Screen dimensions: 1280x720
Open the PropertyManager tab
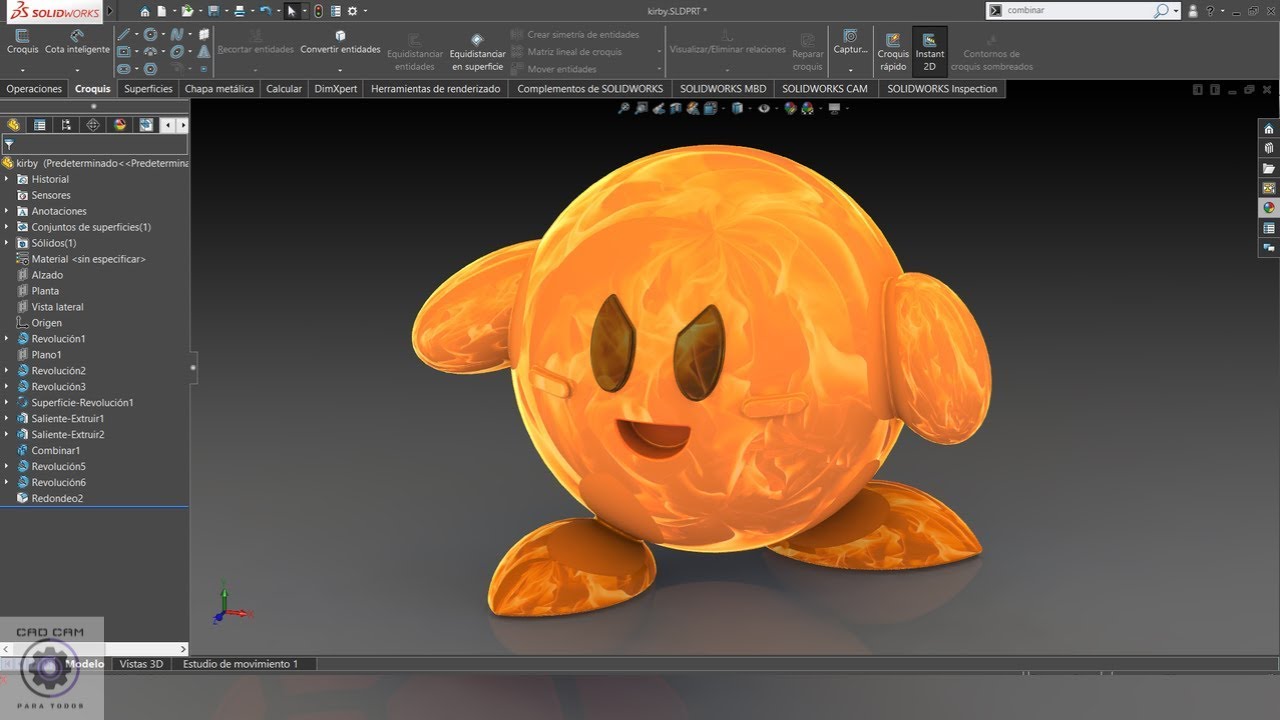tap(40, 125)
